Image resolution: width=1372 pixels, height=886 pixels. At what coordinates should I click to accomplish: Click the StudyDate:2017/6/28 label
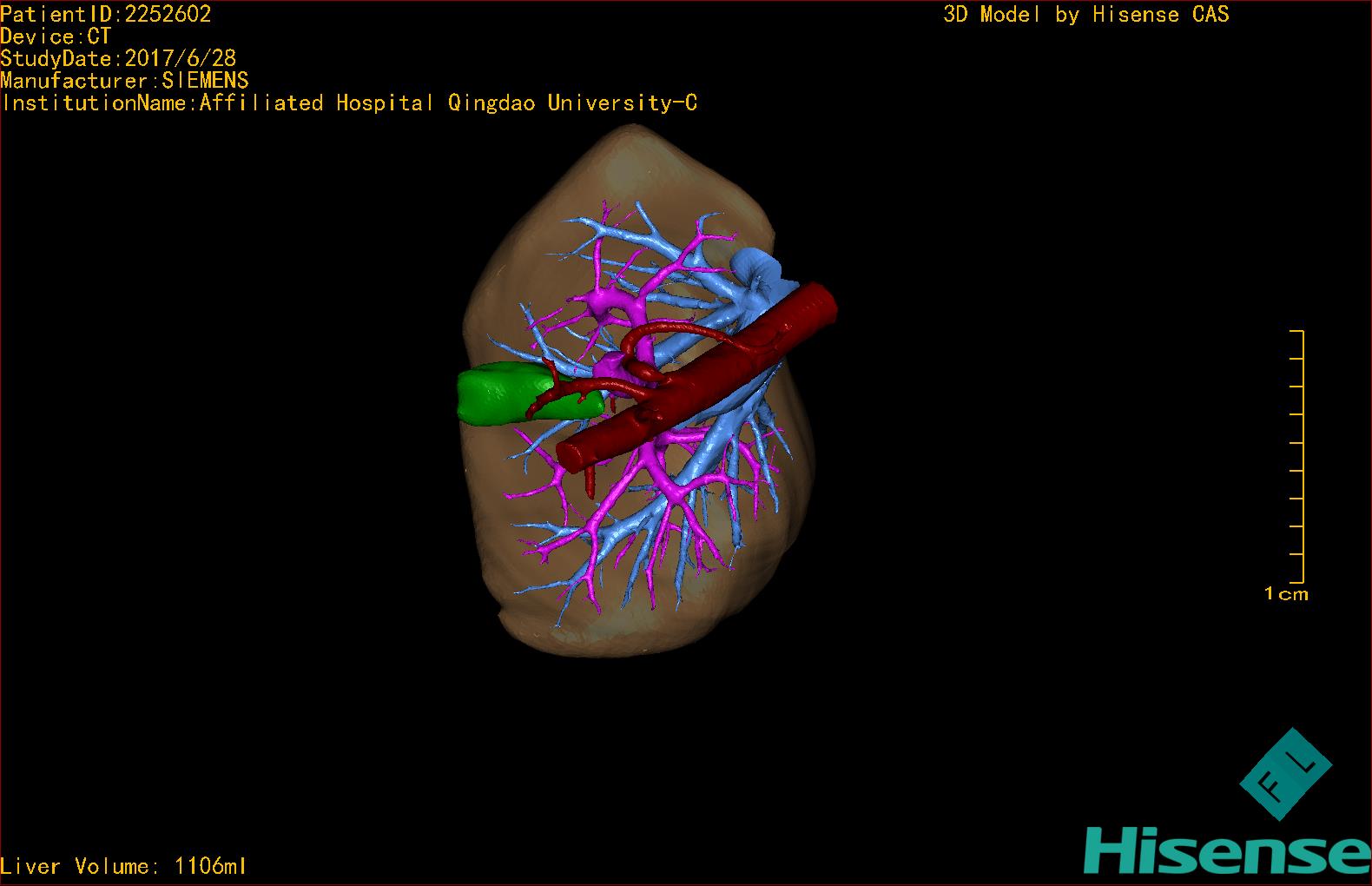[x=118, y=58]
